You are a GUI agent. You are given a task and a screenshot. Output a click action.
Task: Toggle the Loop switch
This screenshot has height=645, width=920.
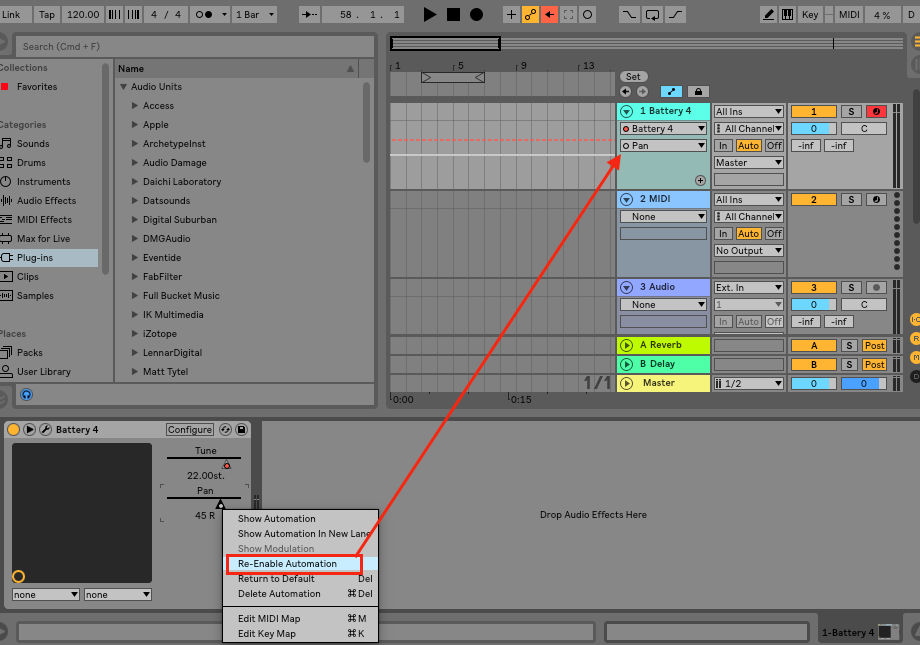(652, 15)
